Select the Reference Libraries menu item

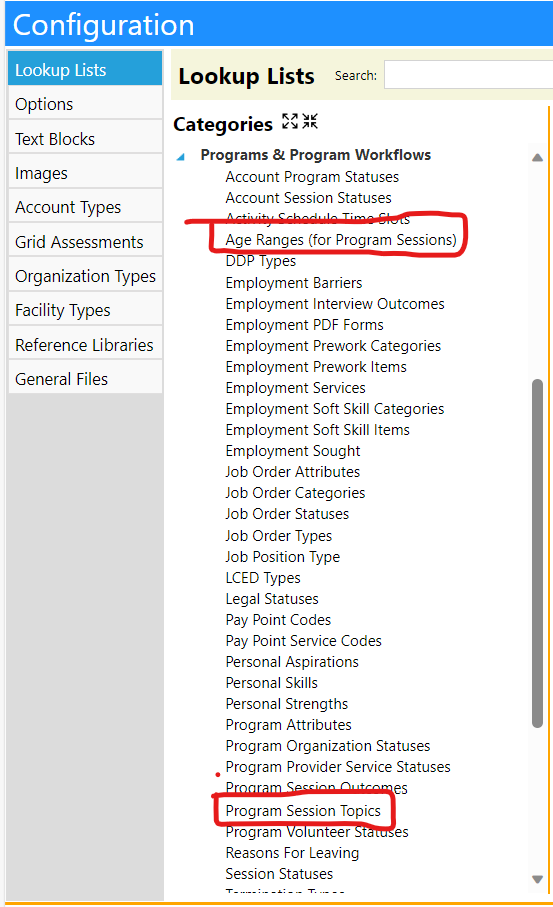point(86,345)
